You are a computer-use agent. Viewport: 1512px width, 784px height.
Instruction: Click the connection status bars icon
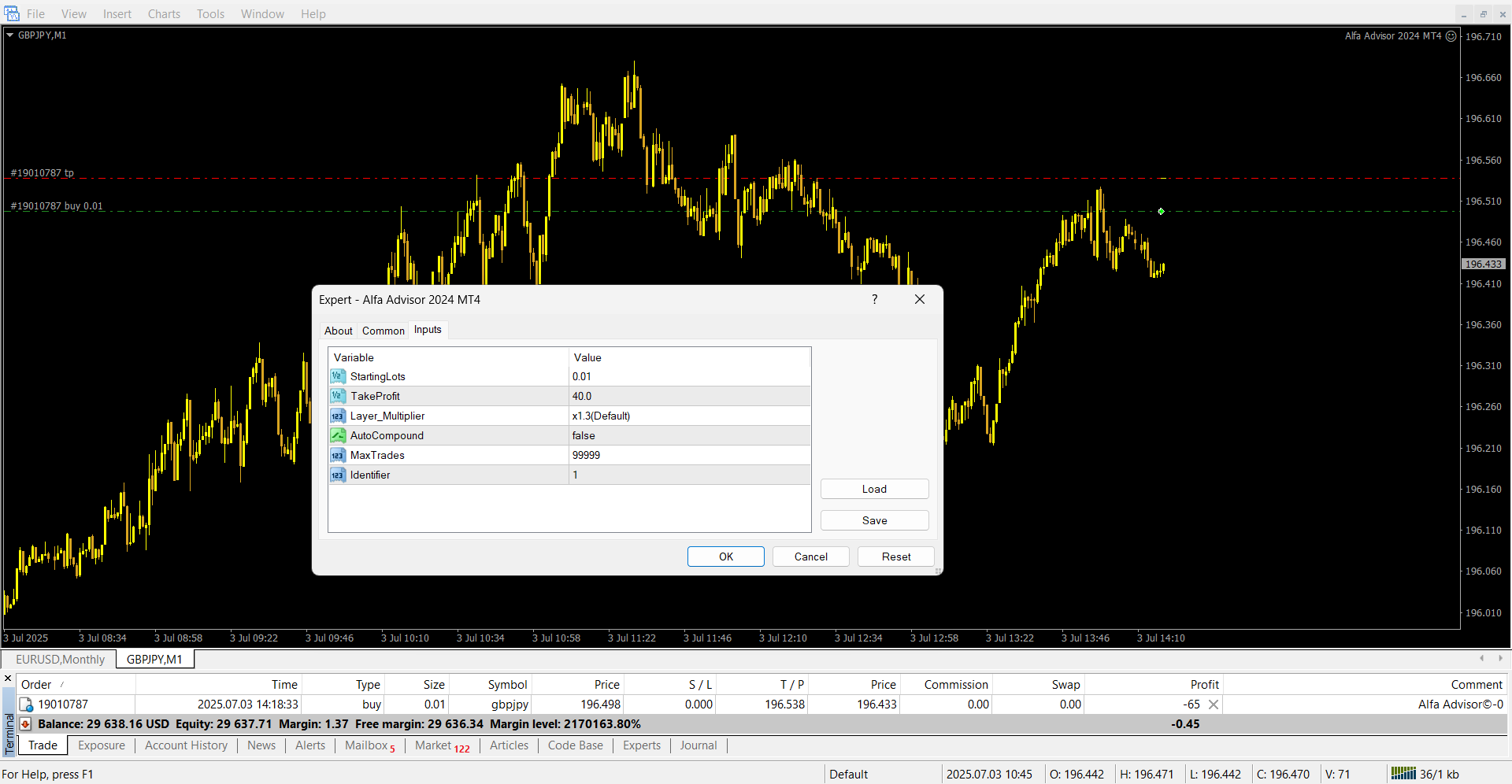[x=1403, y=774]
